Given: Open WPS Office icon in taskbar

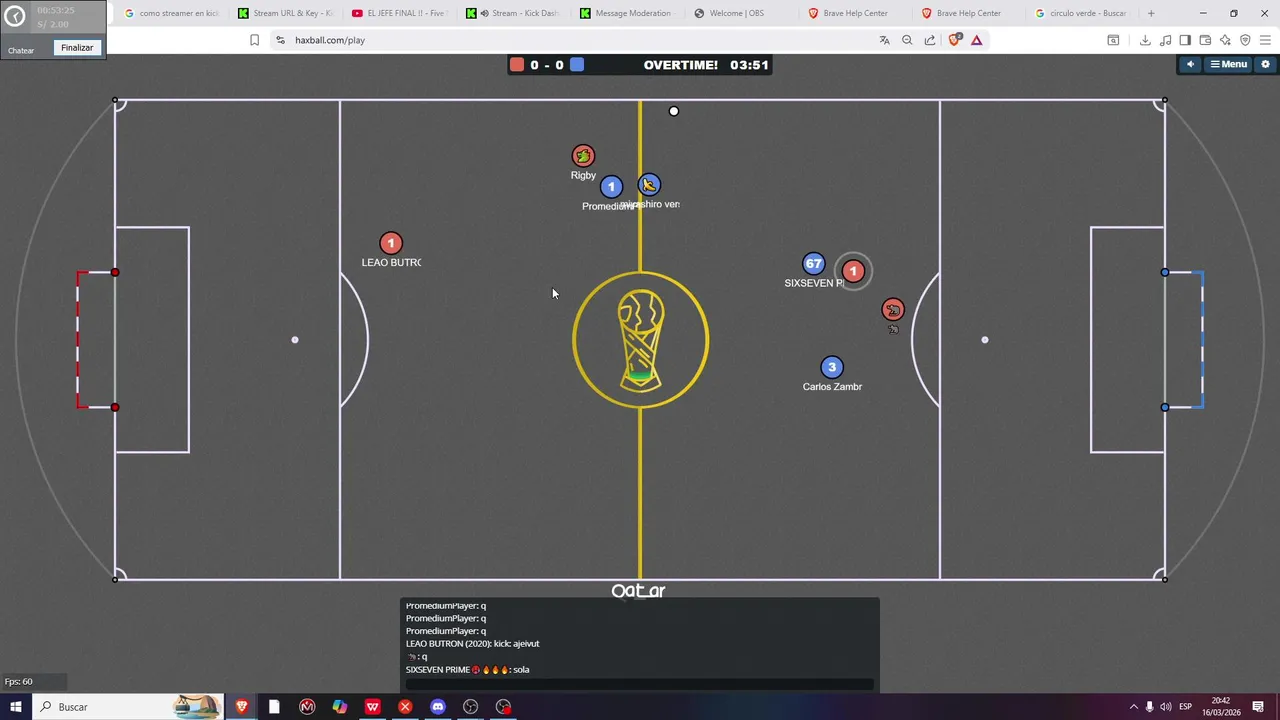Looking at the screenshot, I should (x=372, y=707).
